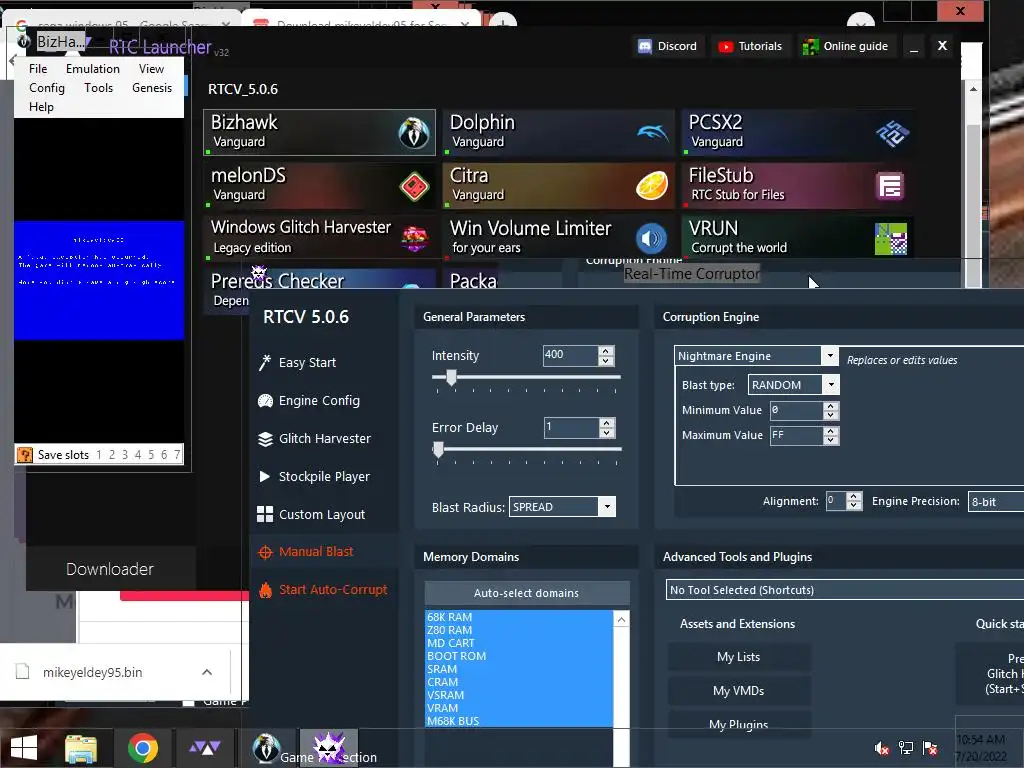Open BizHawk View menu
Image resolution: width=1024 pixels, height=768 pixels.
coord(151,69)
